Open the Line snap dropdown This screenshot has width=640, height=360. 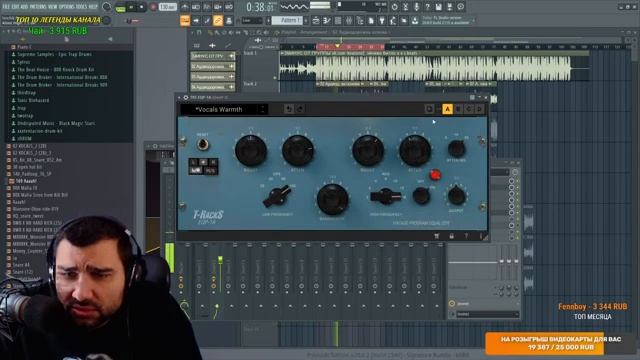coord(252,20)
